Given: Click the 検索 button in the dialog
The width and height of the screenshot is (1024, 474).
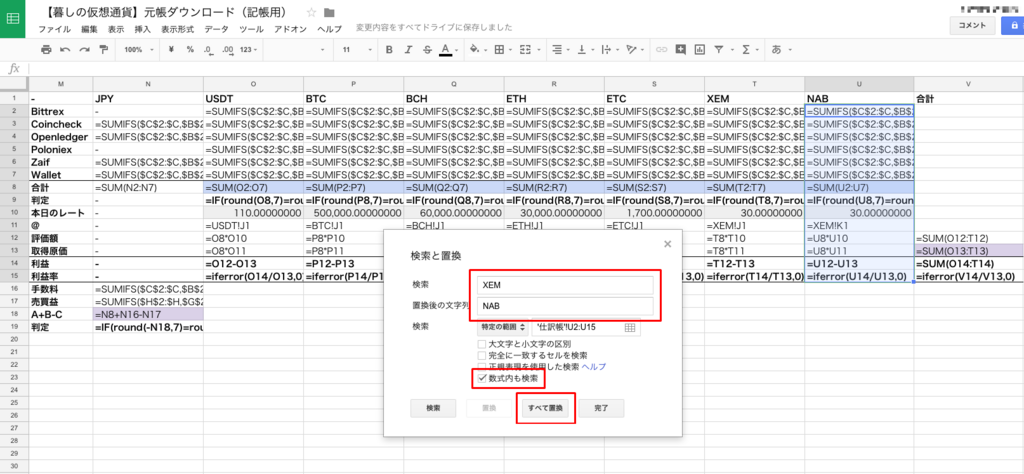Looking at the screenshot, I should pyautogui.click(x=433, y=408).
